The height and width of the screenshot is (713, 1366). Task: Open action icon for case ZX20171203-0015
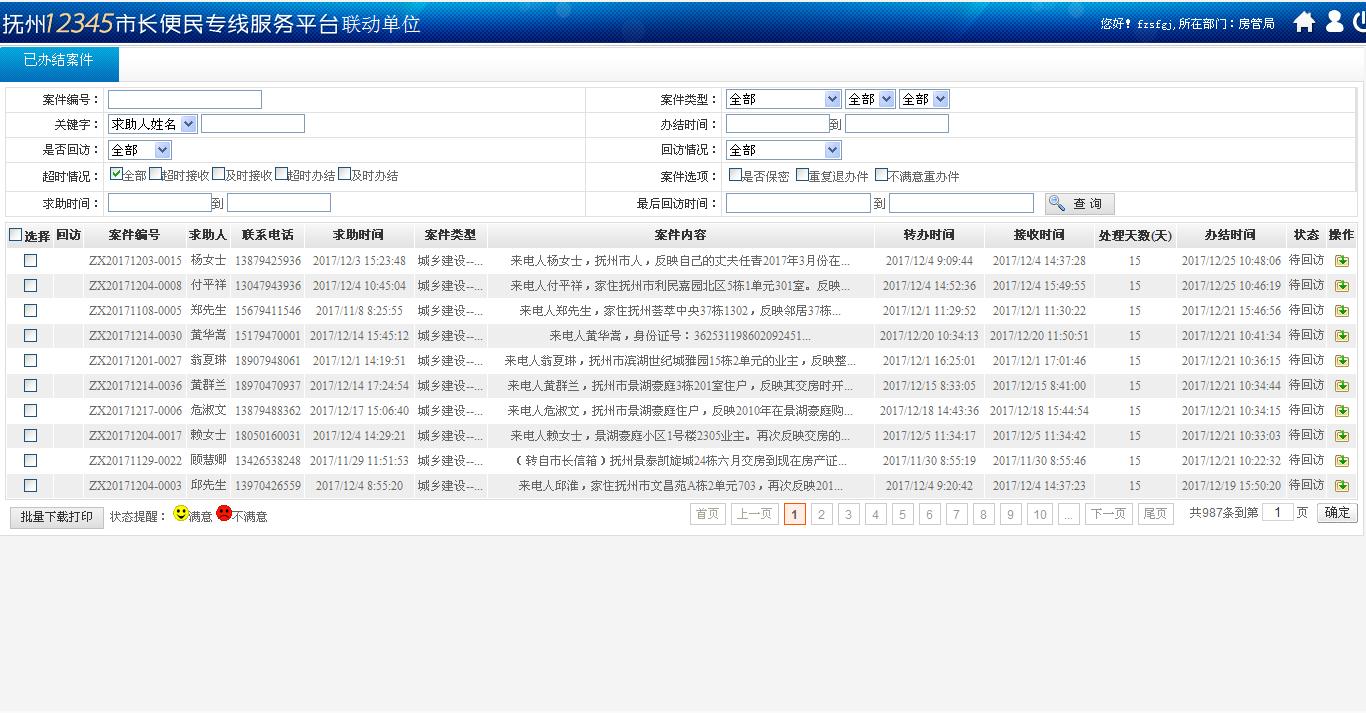click(x=1341, y=261)
